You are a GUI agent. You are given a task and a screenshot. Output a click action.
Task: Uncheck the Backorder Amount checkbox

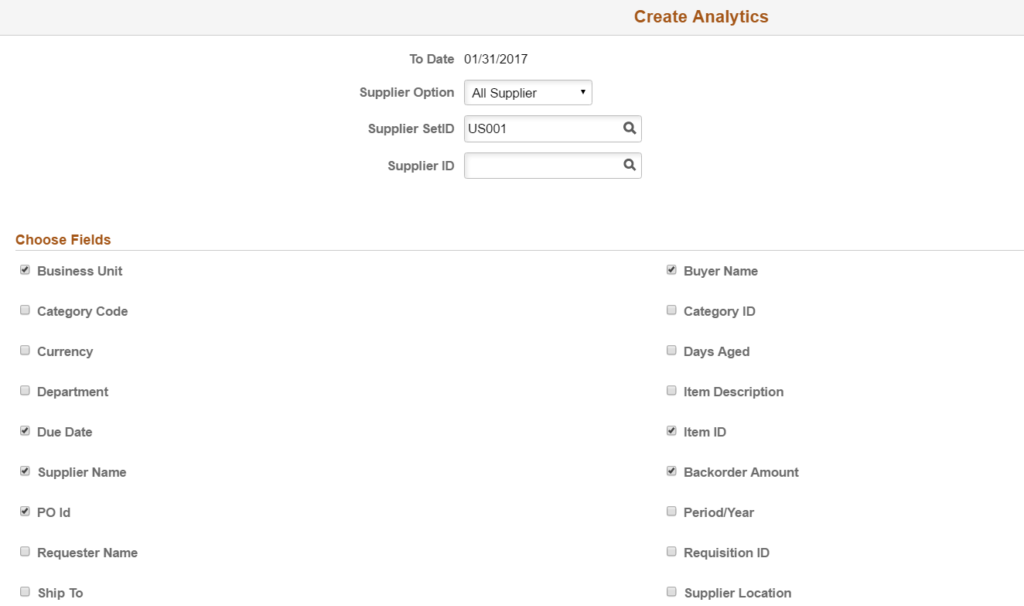point(671,470)
